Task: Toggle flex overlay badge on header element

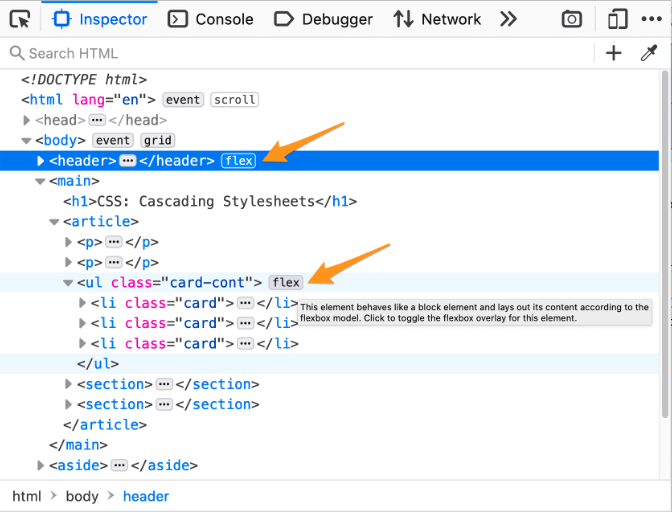Action: pos(239,161)
